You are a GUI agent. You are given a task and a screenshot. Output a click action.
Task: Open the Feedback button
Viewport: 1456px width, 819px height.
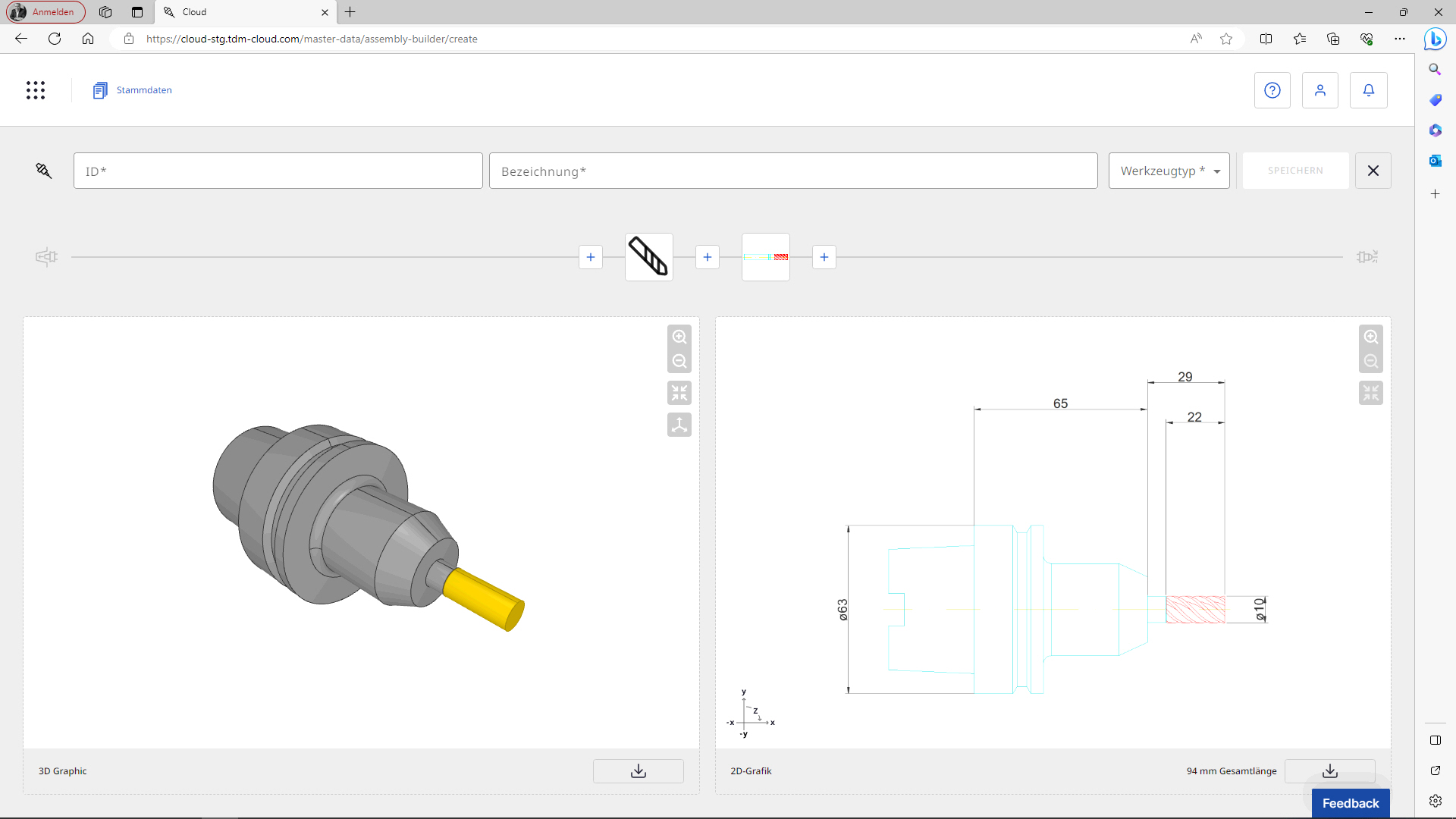pos(1351,803)
